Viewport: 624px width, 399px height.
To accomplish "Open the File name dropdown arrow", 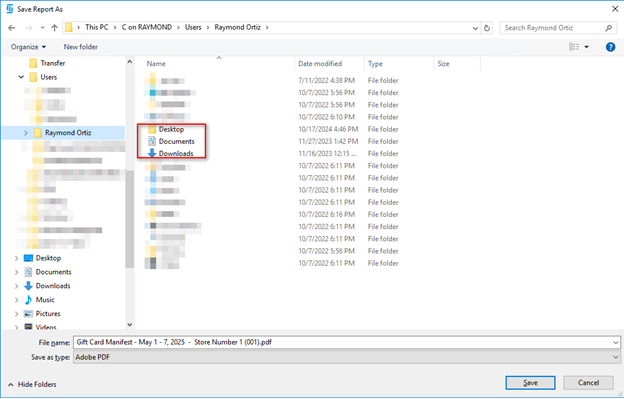I will pyautogui.click(x=616, y=343).
